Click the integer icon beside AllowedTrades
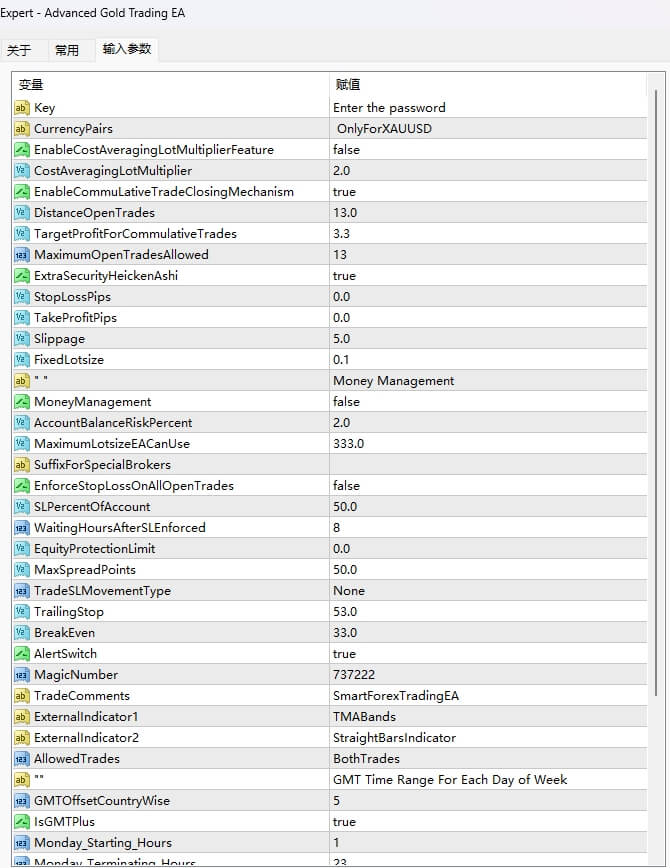 21,759
